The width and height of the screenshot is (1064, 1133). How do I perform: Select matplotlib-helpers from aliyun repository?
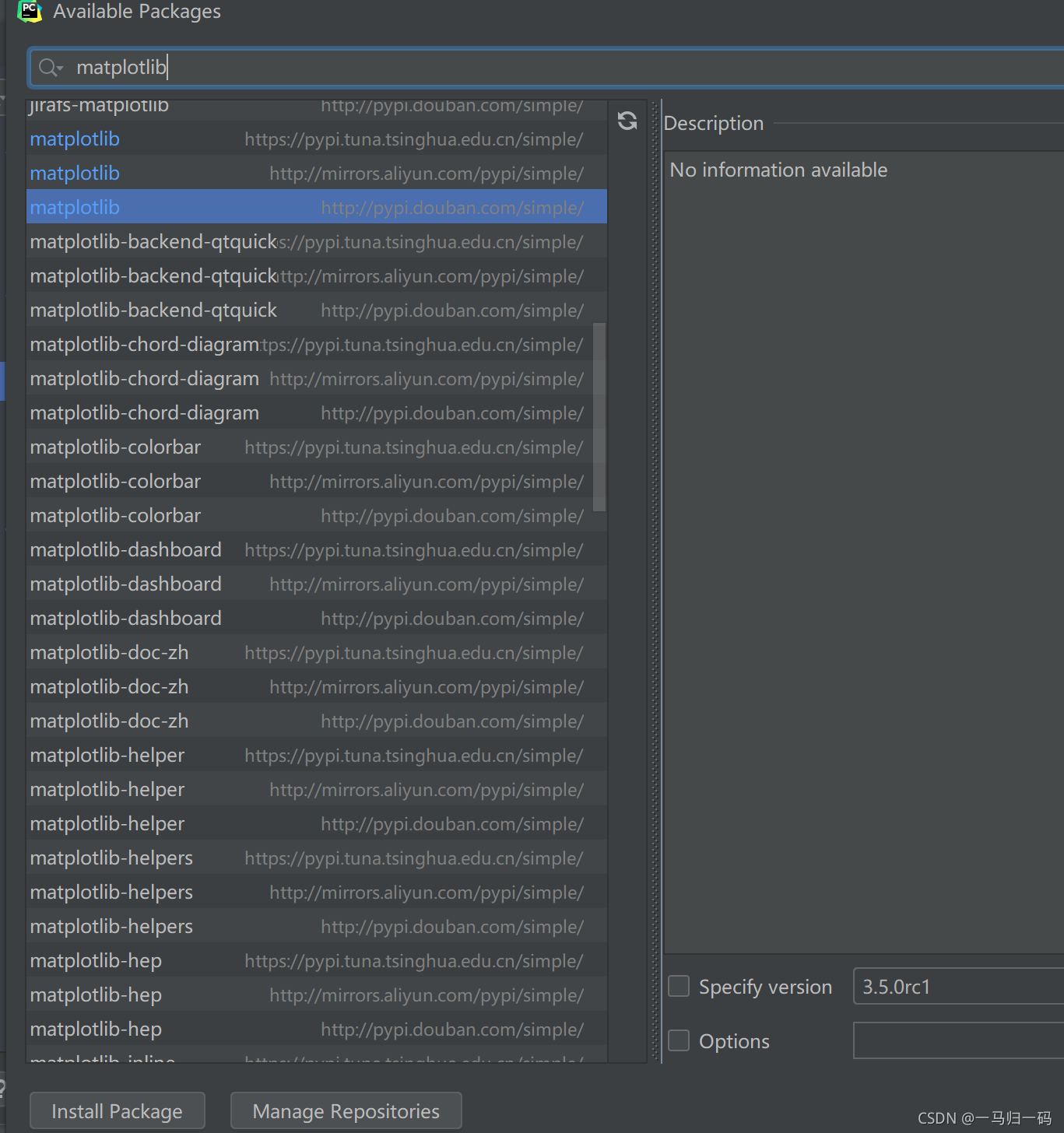tap(317, 893)
